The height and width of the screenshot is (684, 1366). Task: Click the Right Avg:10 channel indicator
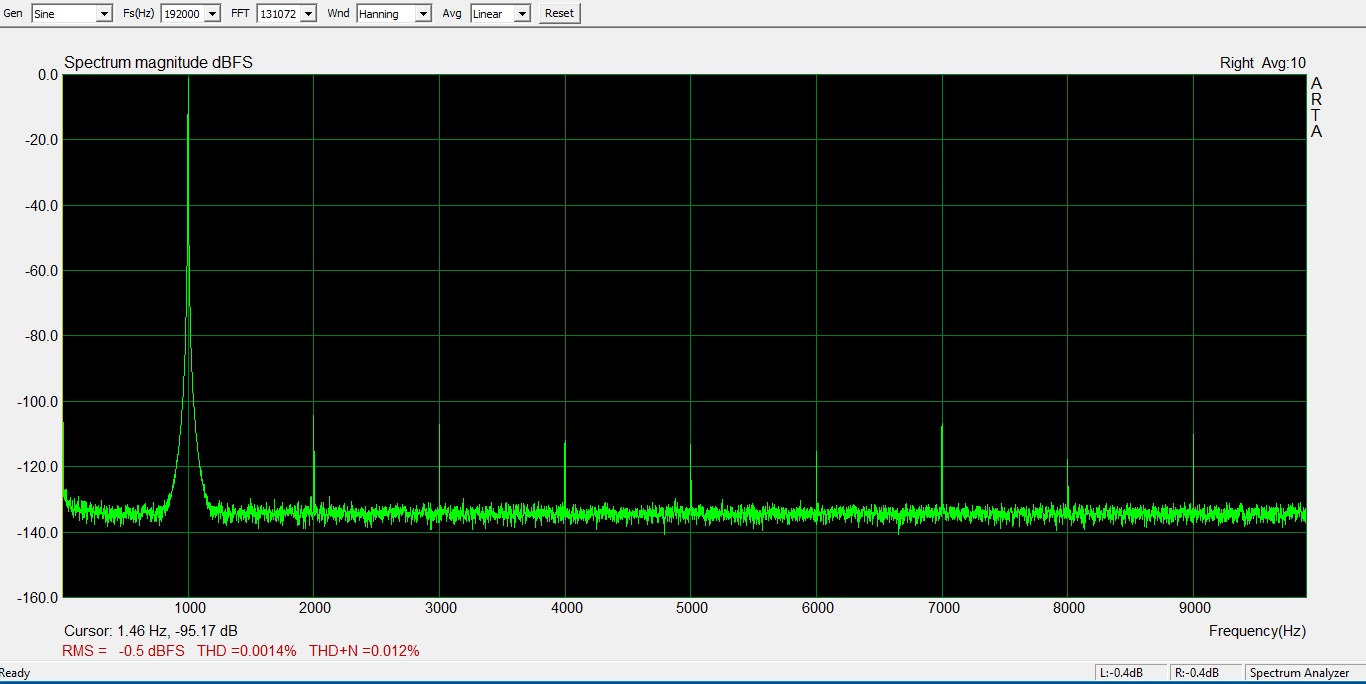tap(1262, 63)
